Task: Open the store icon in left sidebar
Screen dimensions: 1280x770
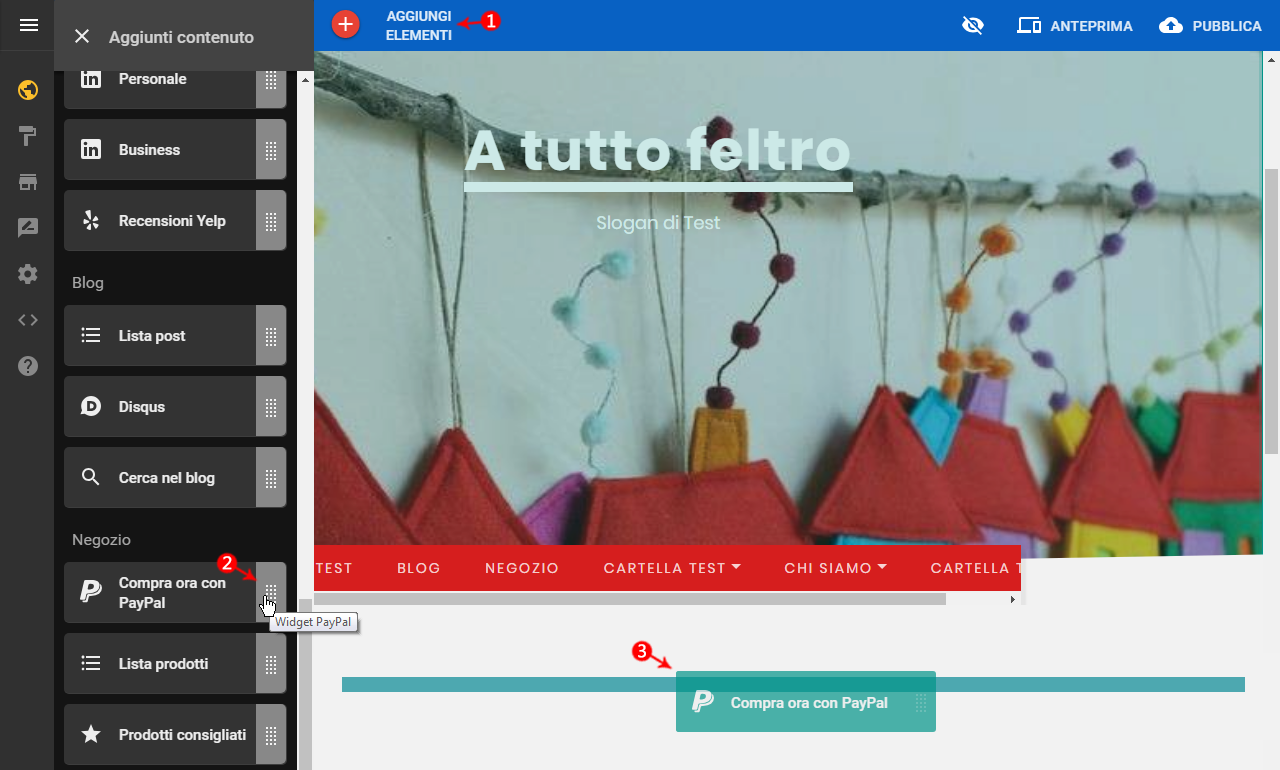Action: [x=28, y=182]
